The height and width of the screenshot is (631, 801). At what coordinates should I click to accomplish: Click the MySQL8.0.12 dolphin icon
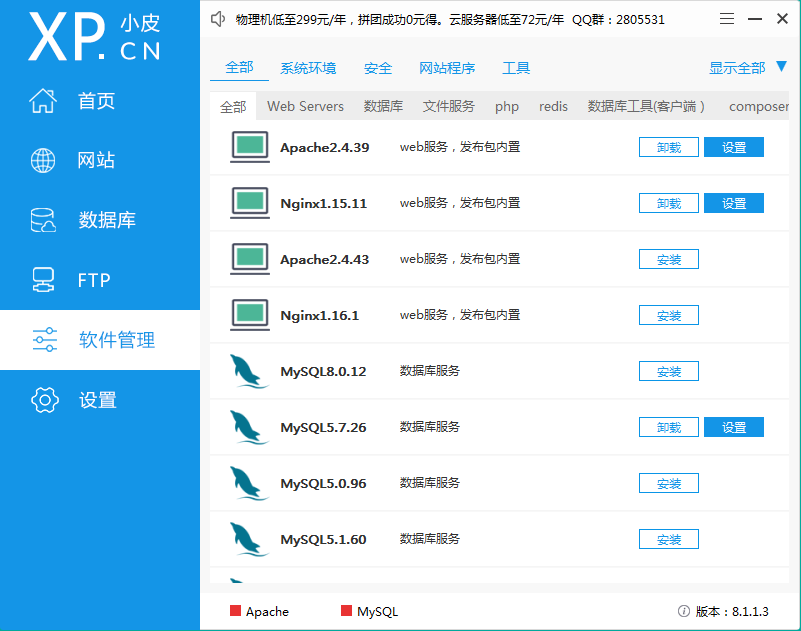248,371
